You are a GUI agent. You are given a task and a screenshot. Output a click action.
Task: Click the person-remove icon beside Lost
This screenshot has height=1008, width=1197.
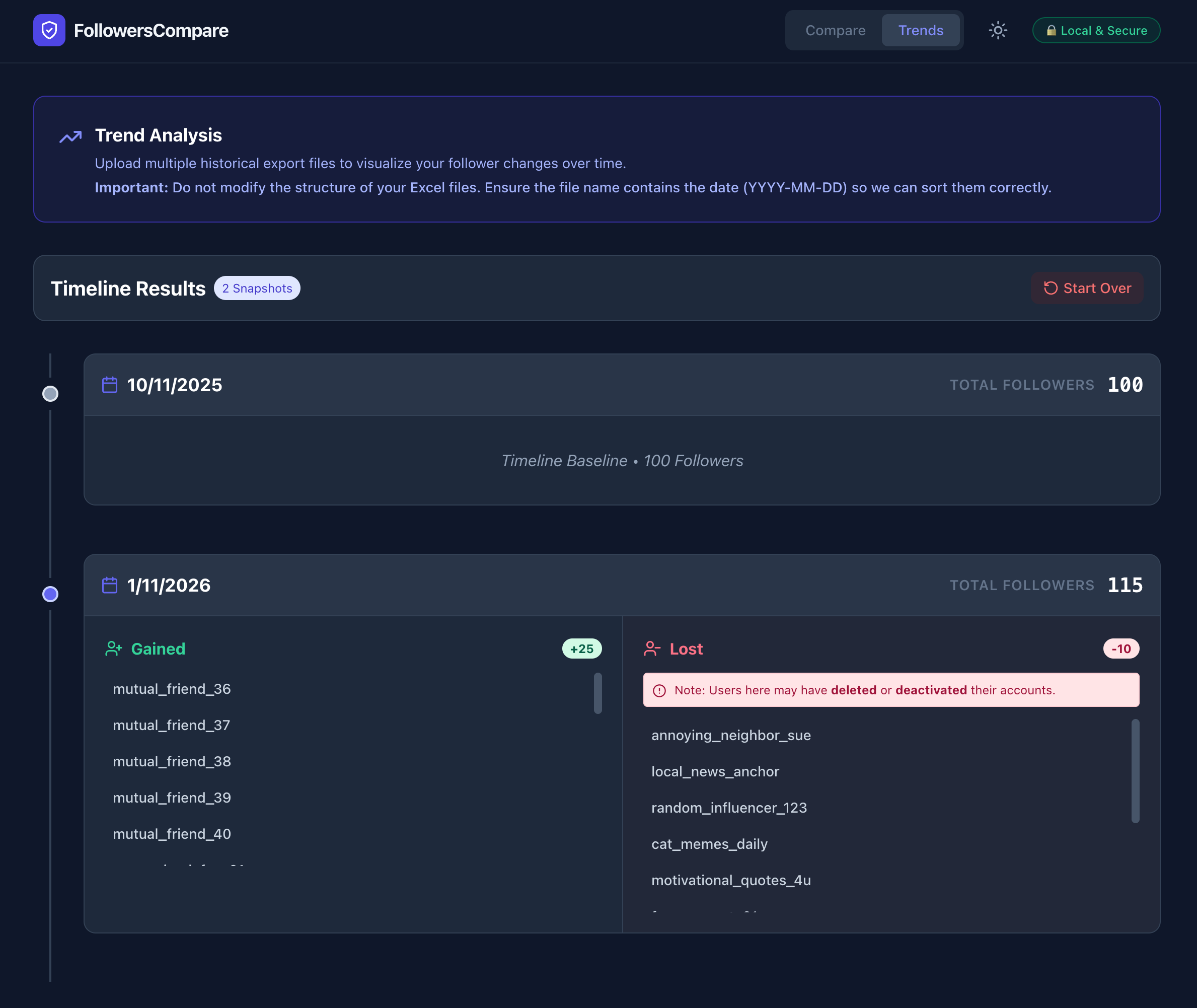(651, 649)
